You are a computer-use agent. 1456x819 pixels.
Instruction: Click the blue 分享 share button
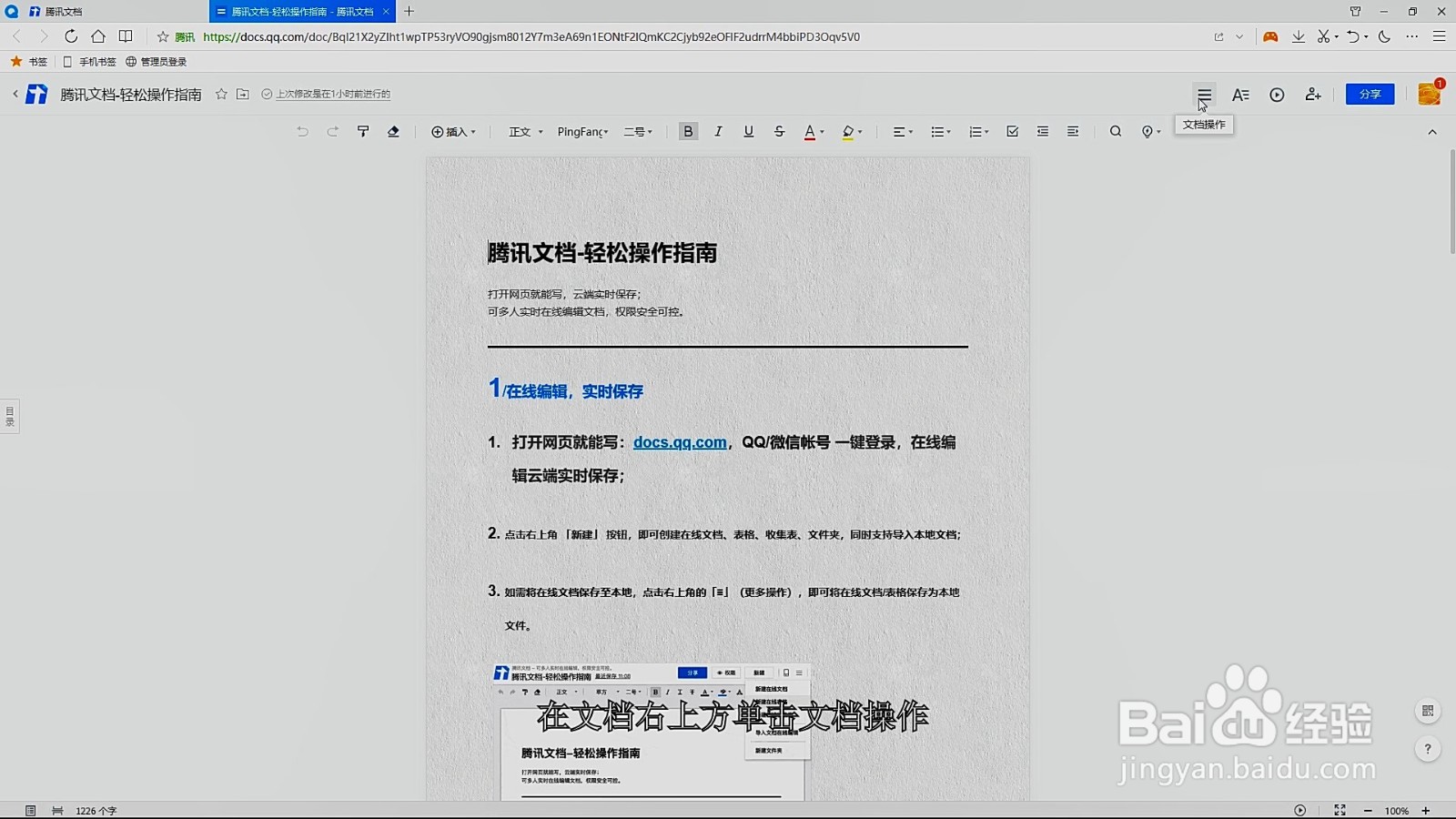coord(1370,95)
